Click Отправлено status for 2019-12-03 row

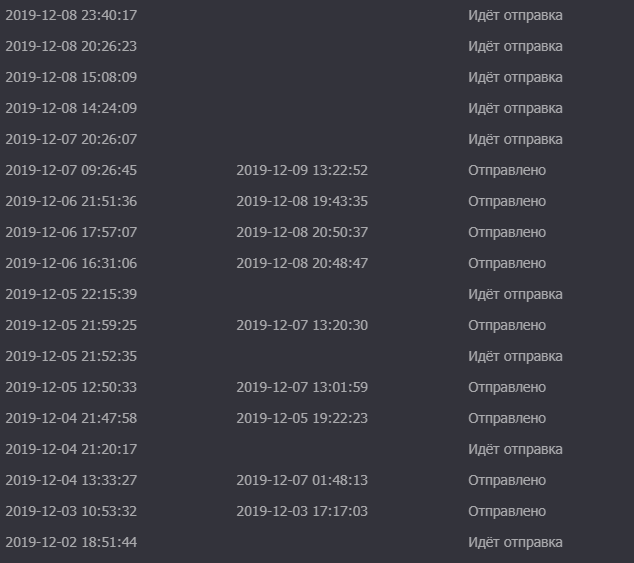click(507, 511)
